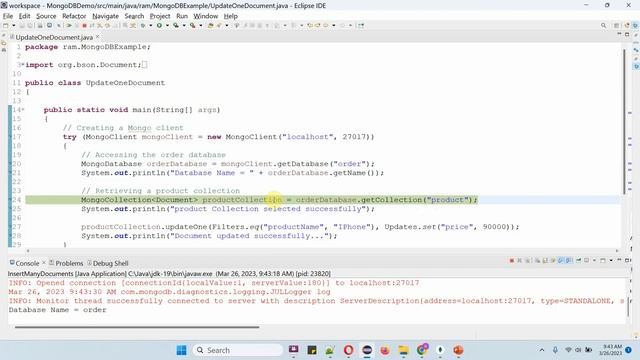640x360 pixels.
Task: Click Clear Console icon
Action: click(x=537, y=260)
